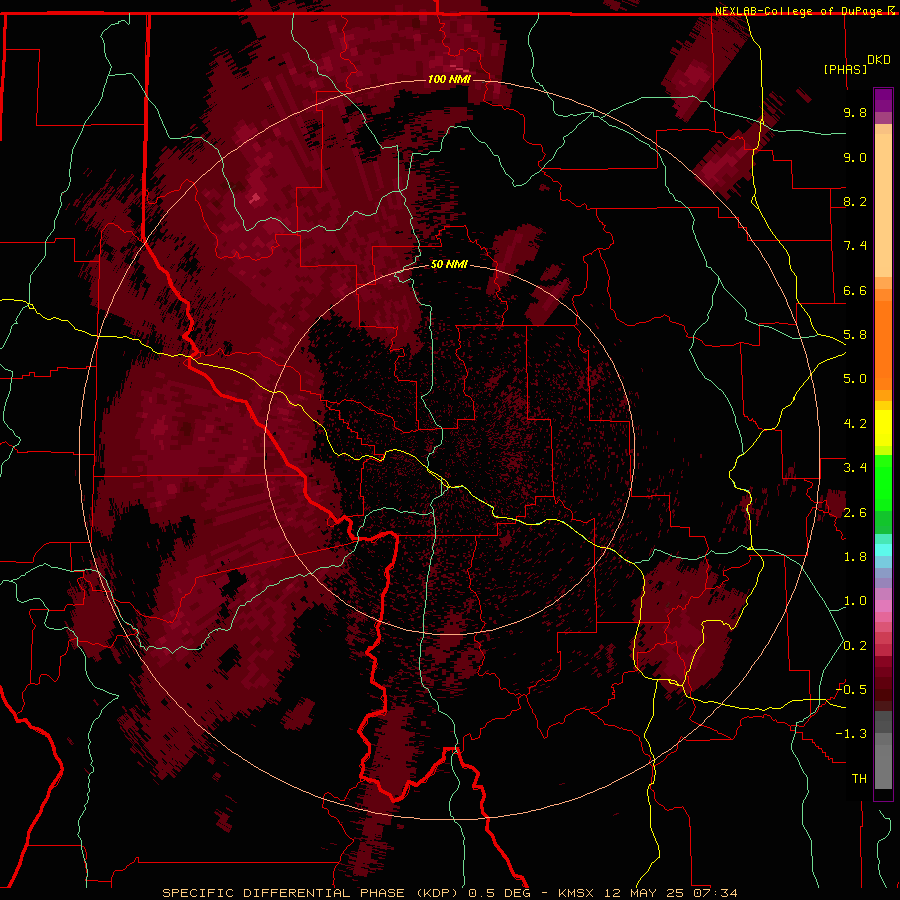Click the 6.6 value on the scale

pyautogui.click(x=855, y=290)
